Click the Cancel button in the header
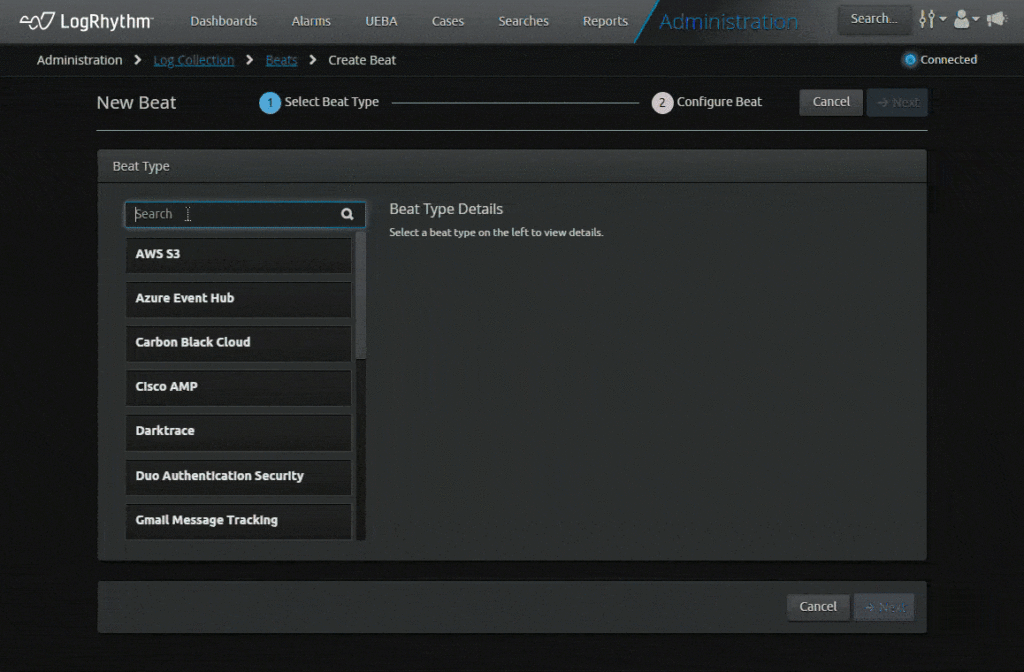Image resolution: width=1024 pixels, height=672 pixels. [x=830, y=102]
